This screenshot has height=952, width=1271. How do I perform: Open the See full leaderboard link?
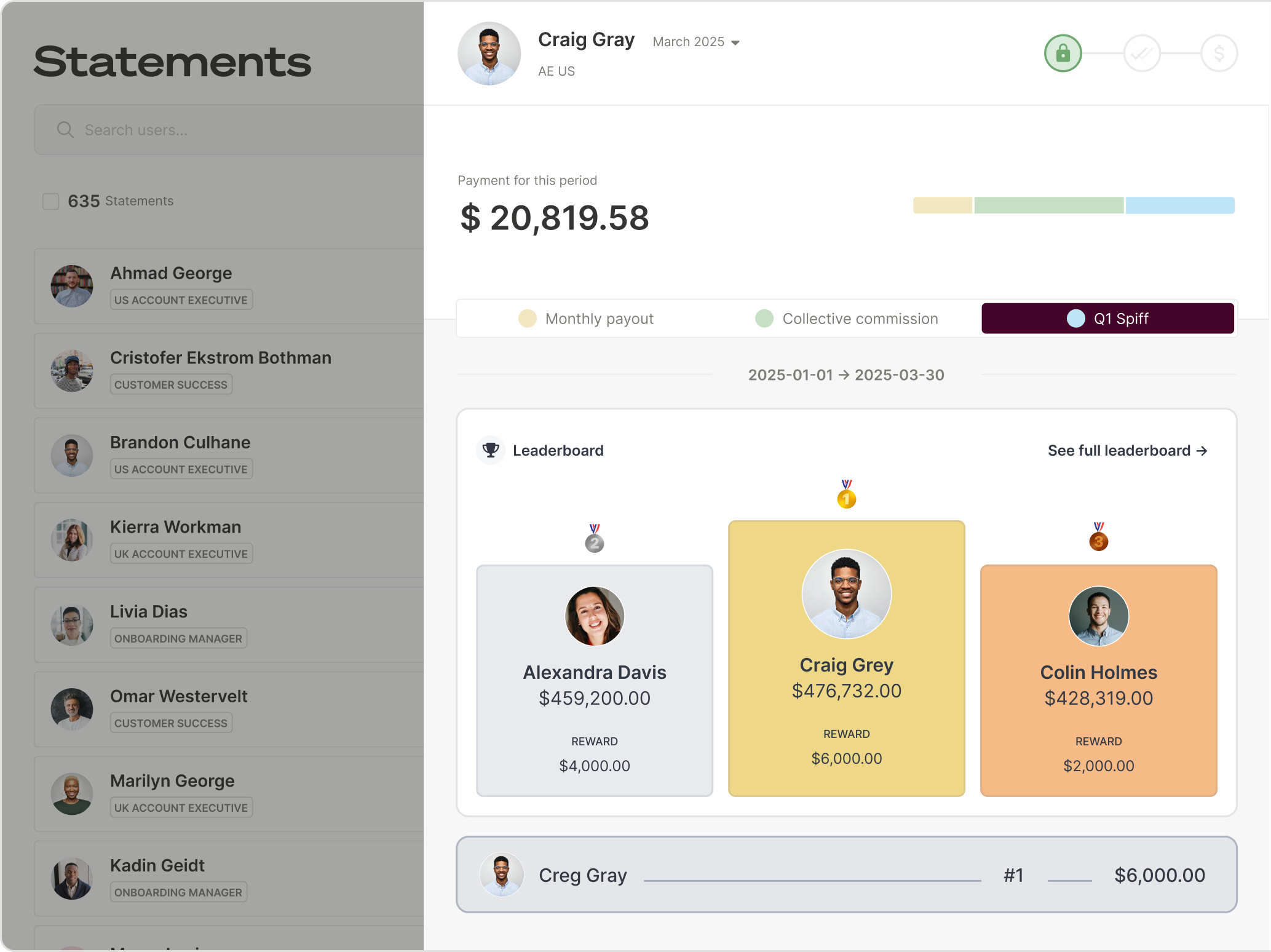click(x=1127, y=451)
